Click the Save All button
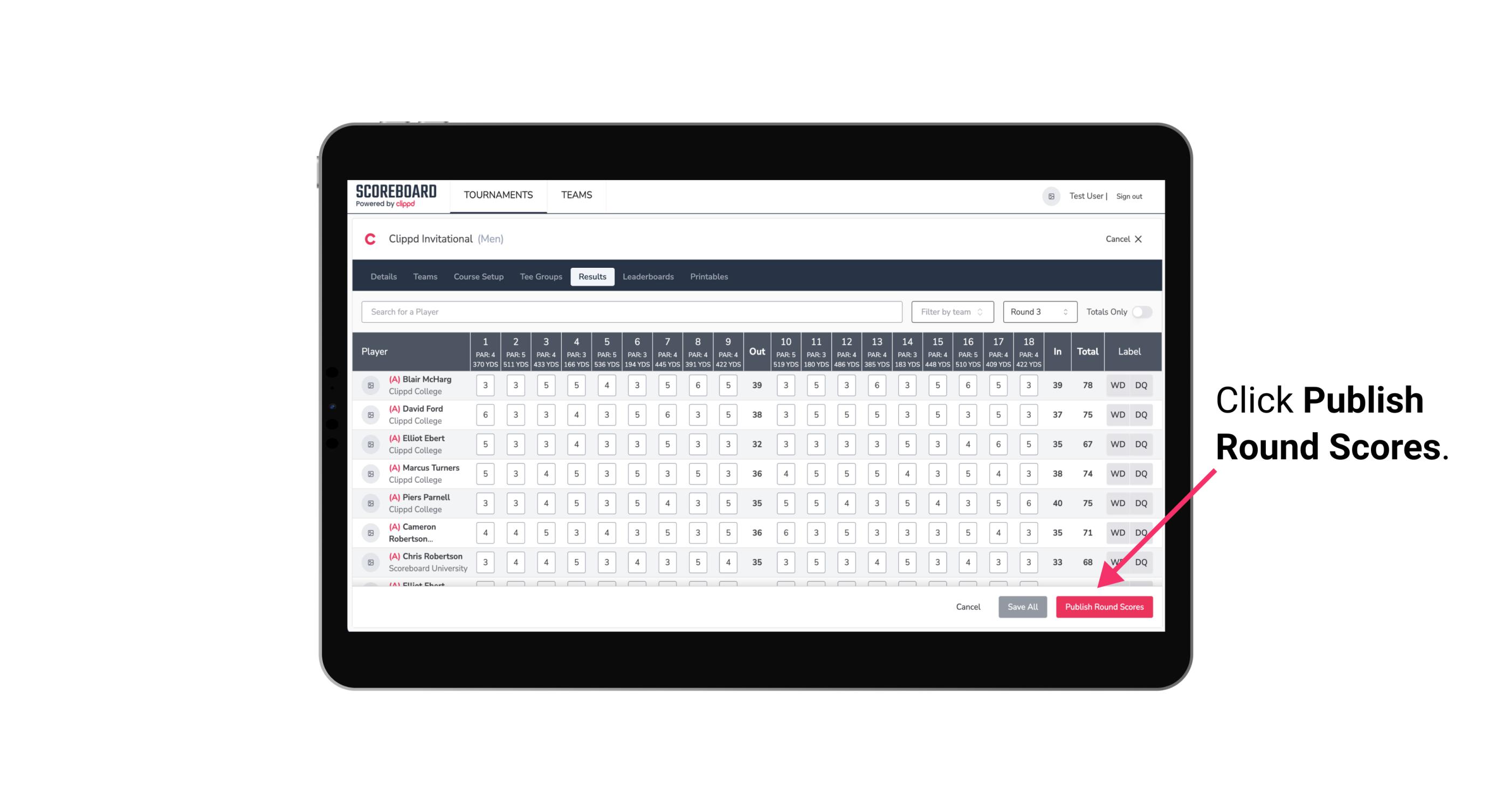 click(x=1022, y=606)
